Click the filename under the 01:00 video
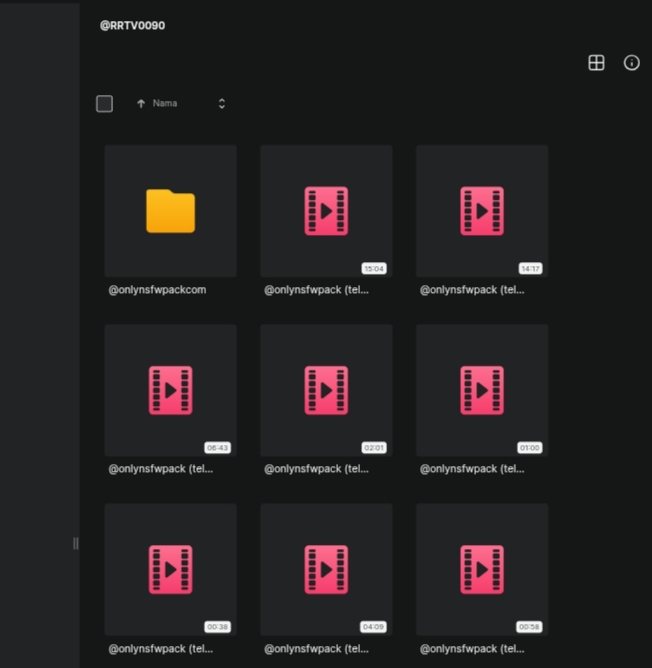 472,469
